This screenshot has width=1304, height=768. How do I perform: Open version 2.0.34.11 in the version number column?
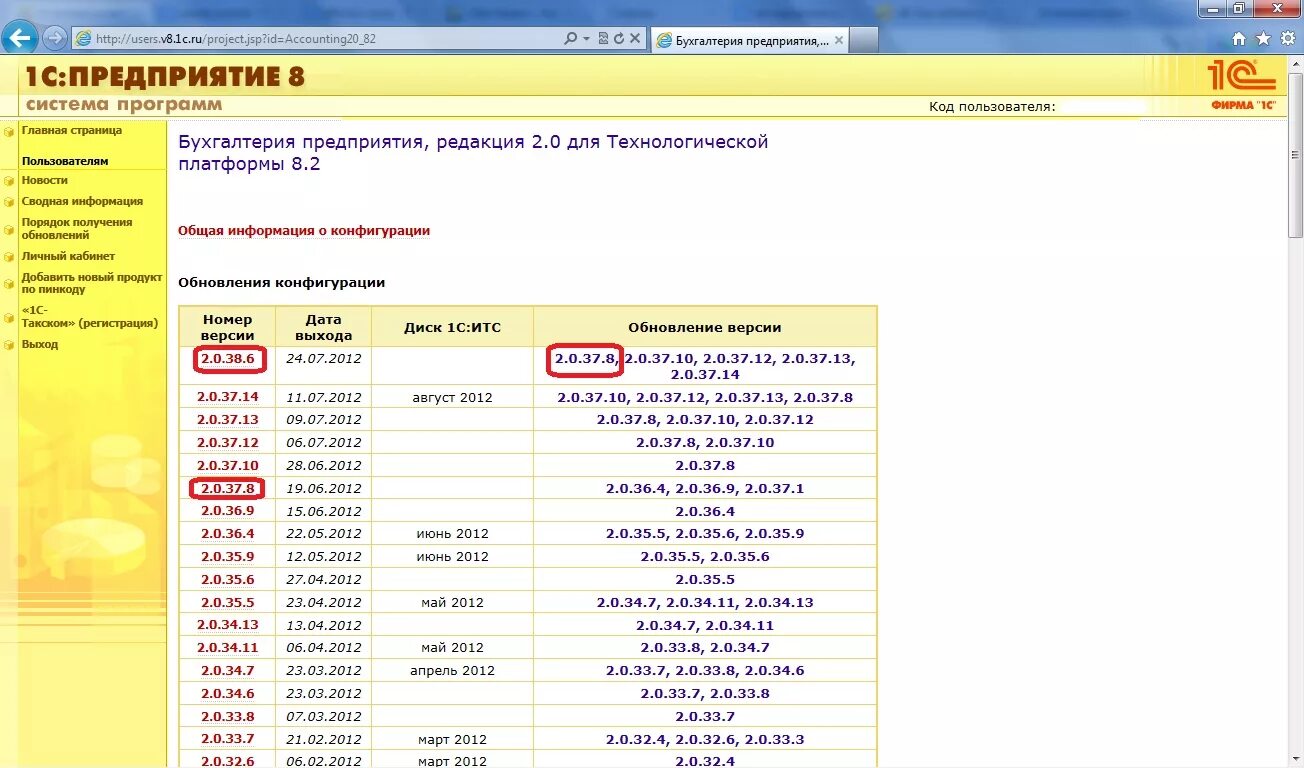[x=228, y=648]
